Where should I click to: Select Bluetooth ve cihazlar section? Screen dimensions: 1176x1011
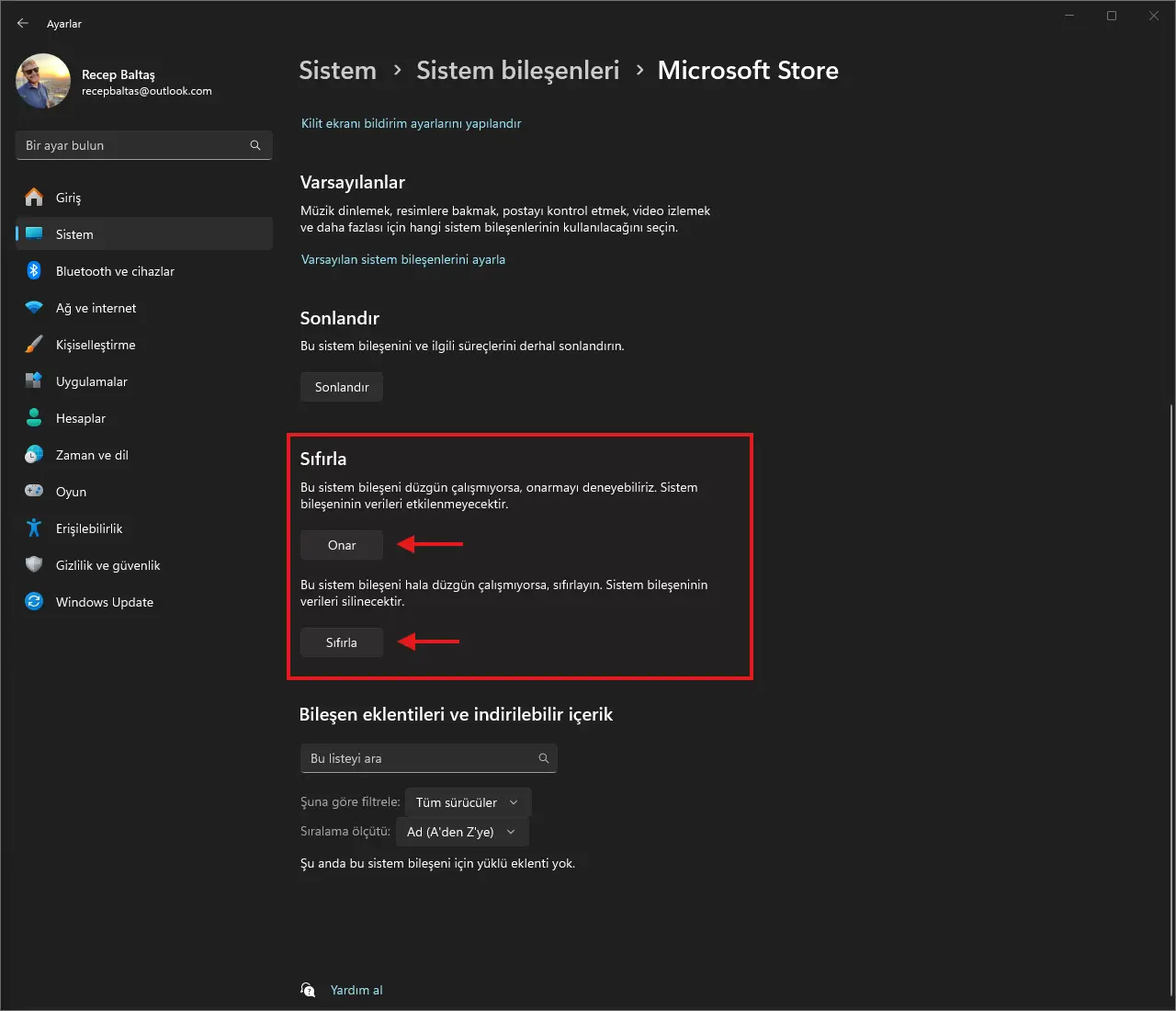click(144, 270)
